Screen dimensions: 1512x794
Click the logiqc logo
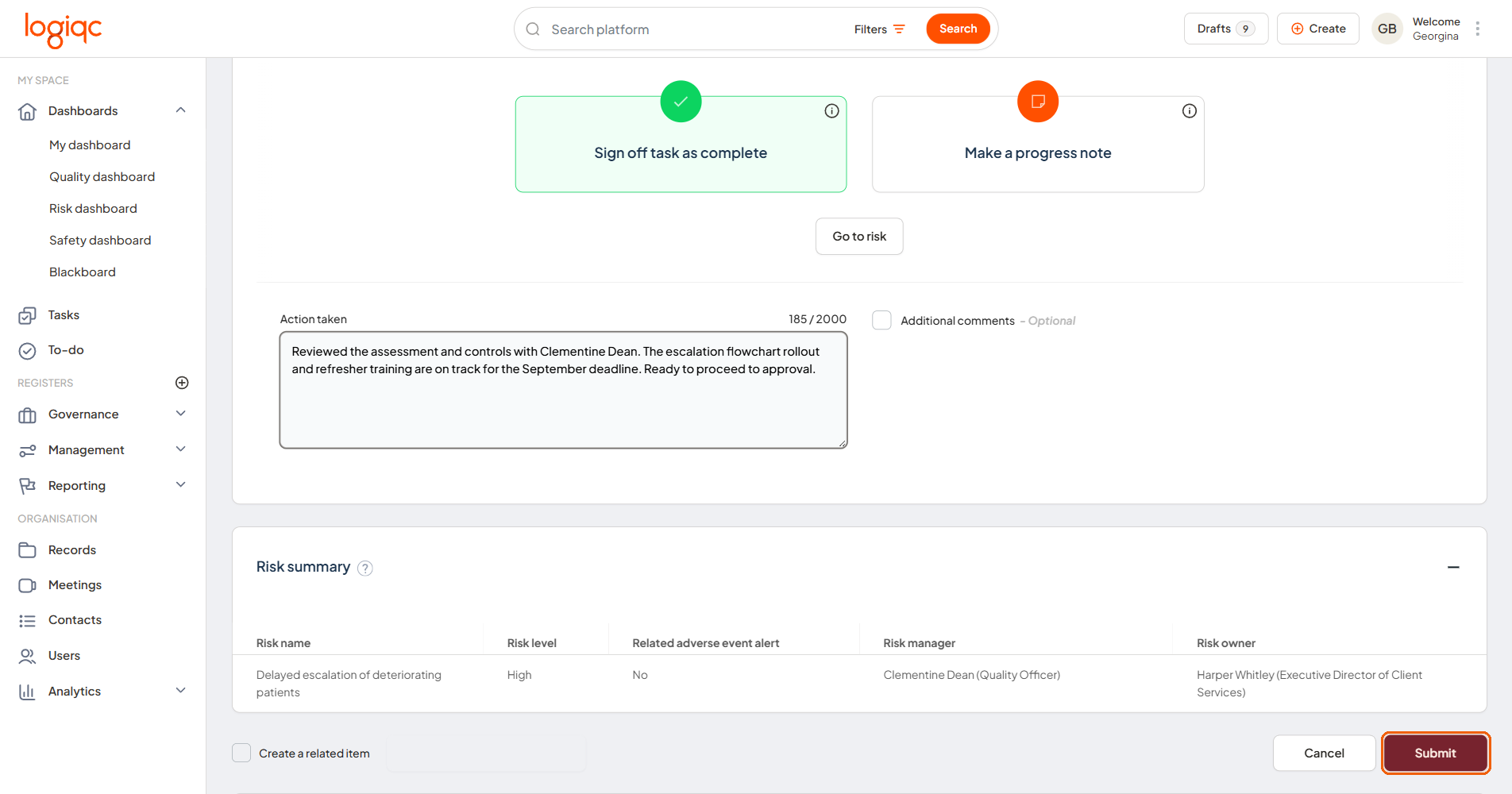pyautogui.click(x=63, y=30)
